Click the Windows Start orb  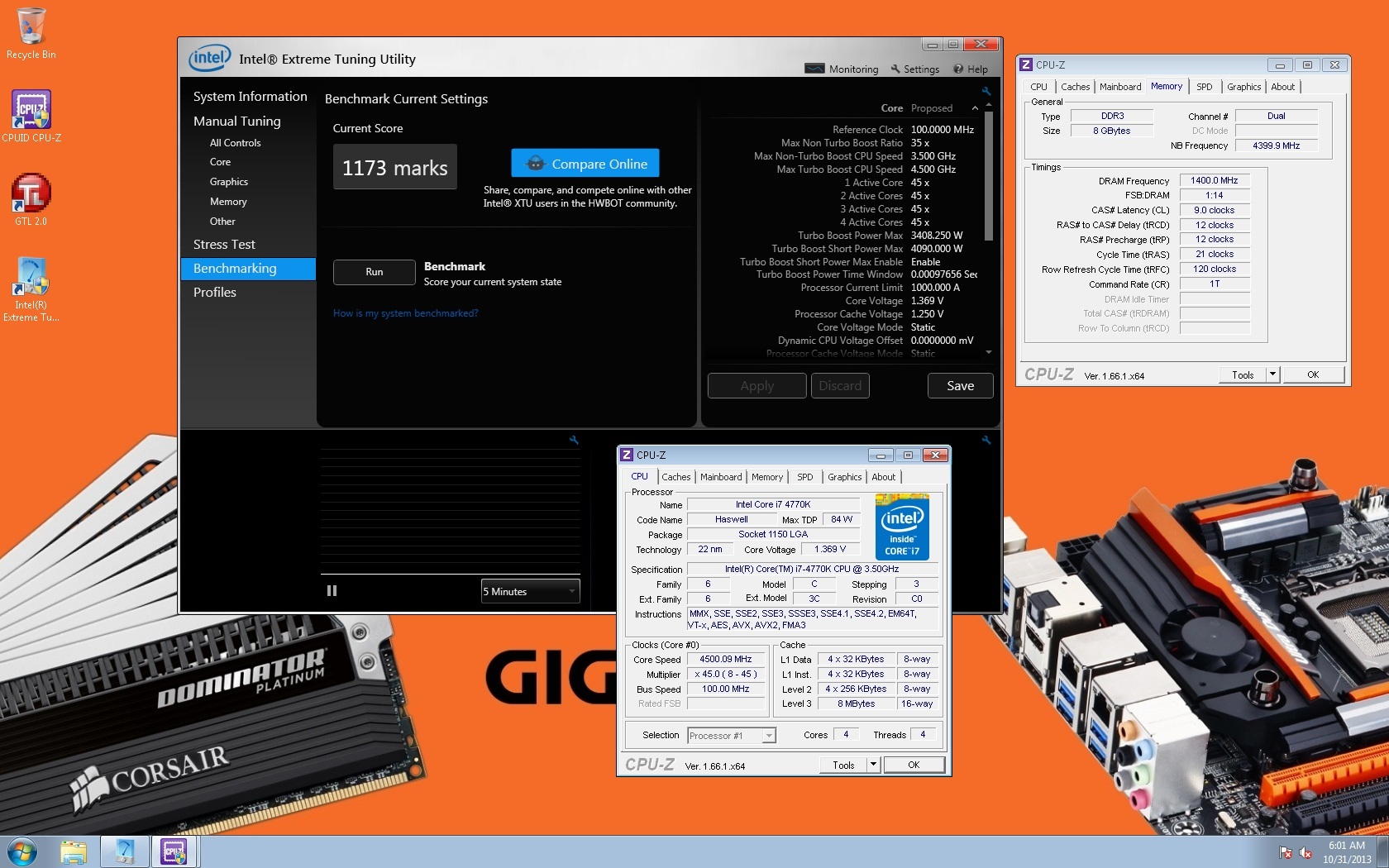pos(22,851)
